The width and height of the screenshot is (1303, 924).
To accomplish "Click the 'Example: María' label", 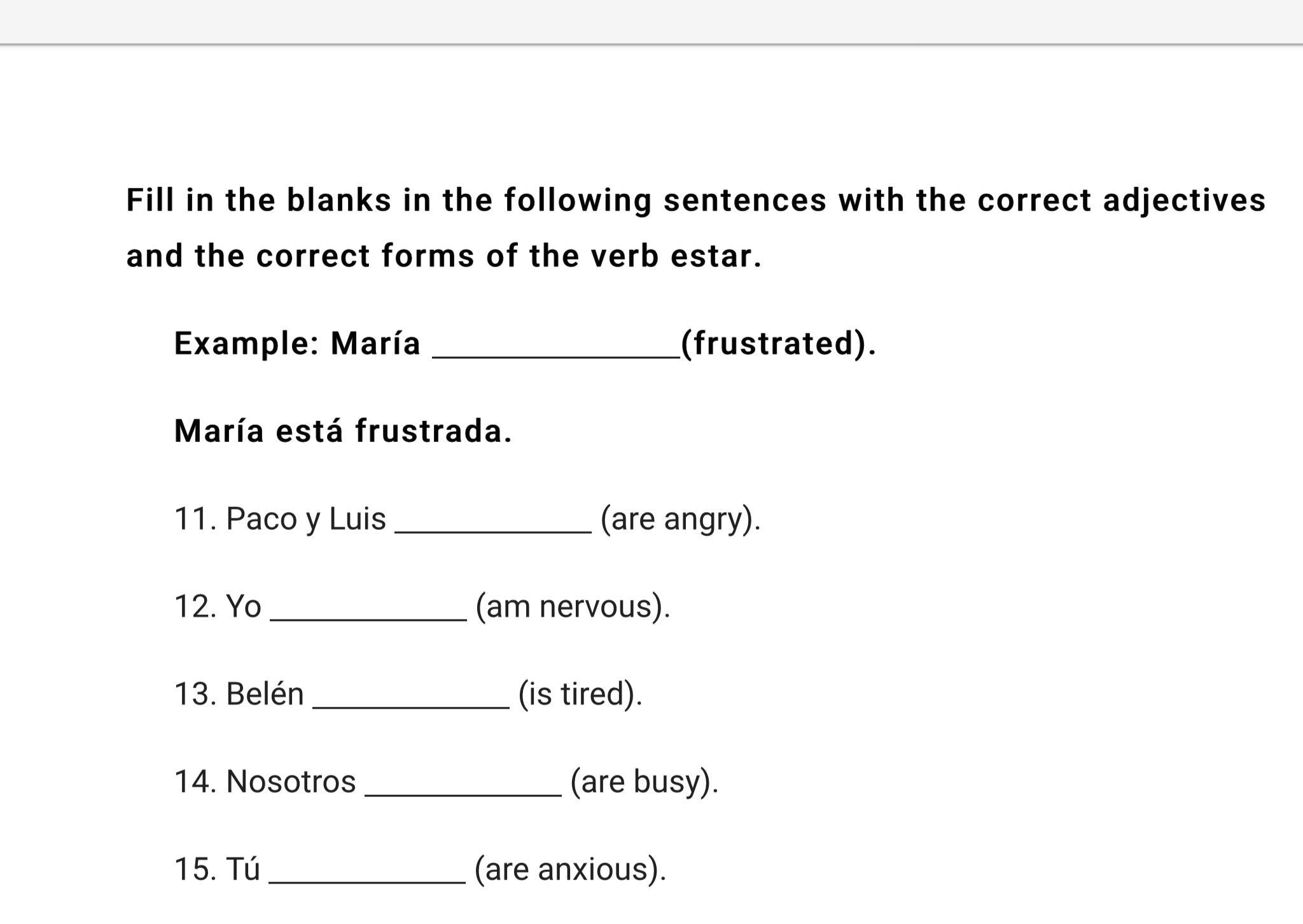I will pyautogui.click(x=297, y=343).
